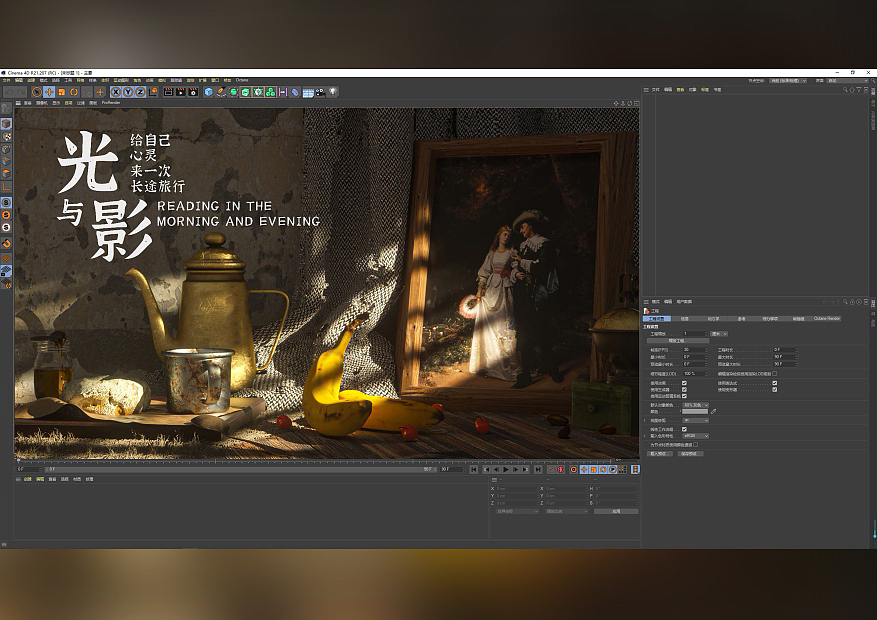
Task: Click the Undo icon
Action: (x=8, y=90)
